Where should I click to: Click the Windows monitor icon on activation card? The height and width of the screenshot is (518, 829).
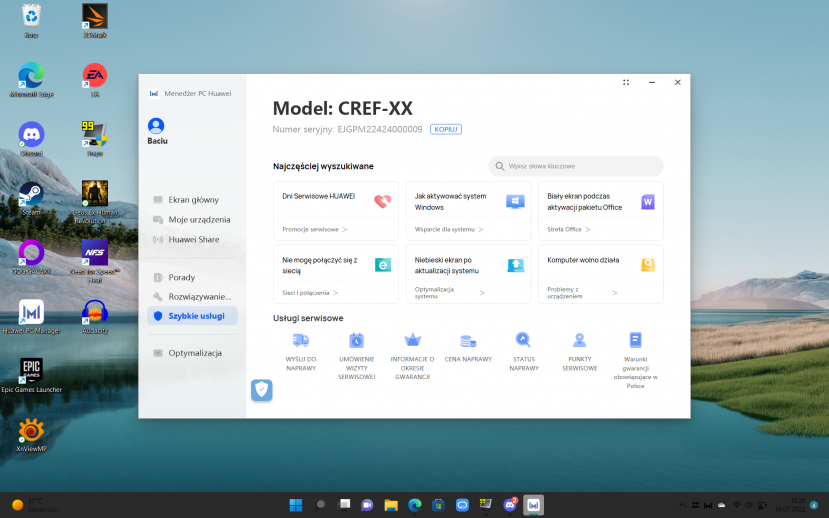point(515,201)
